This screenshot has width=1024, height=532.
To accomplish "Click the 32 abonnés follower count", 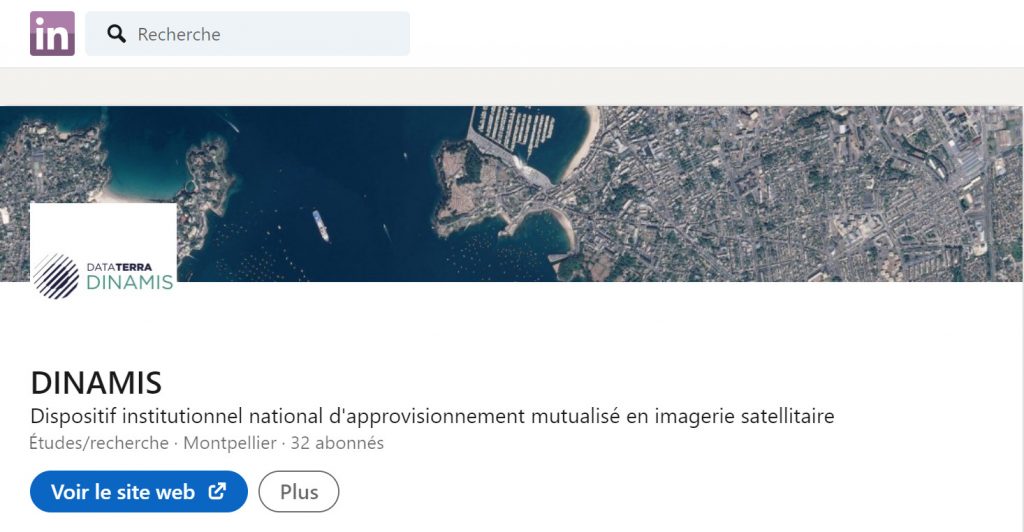I will click(x=337, y=442).
